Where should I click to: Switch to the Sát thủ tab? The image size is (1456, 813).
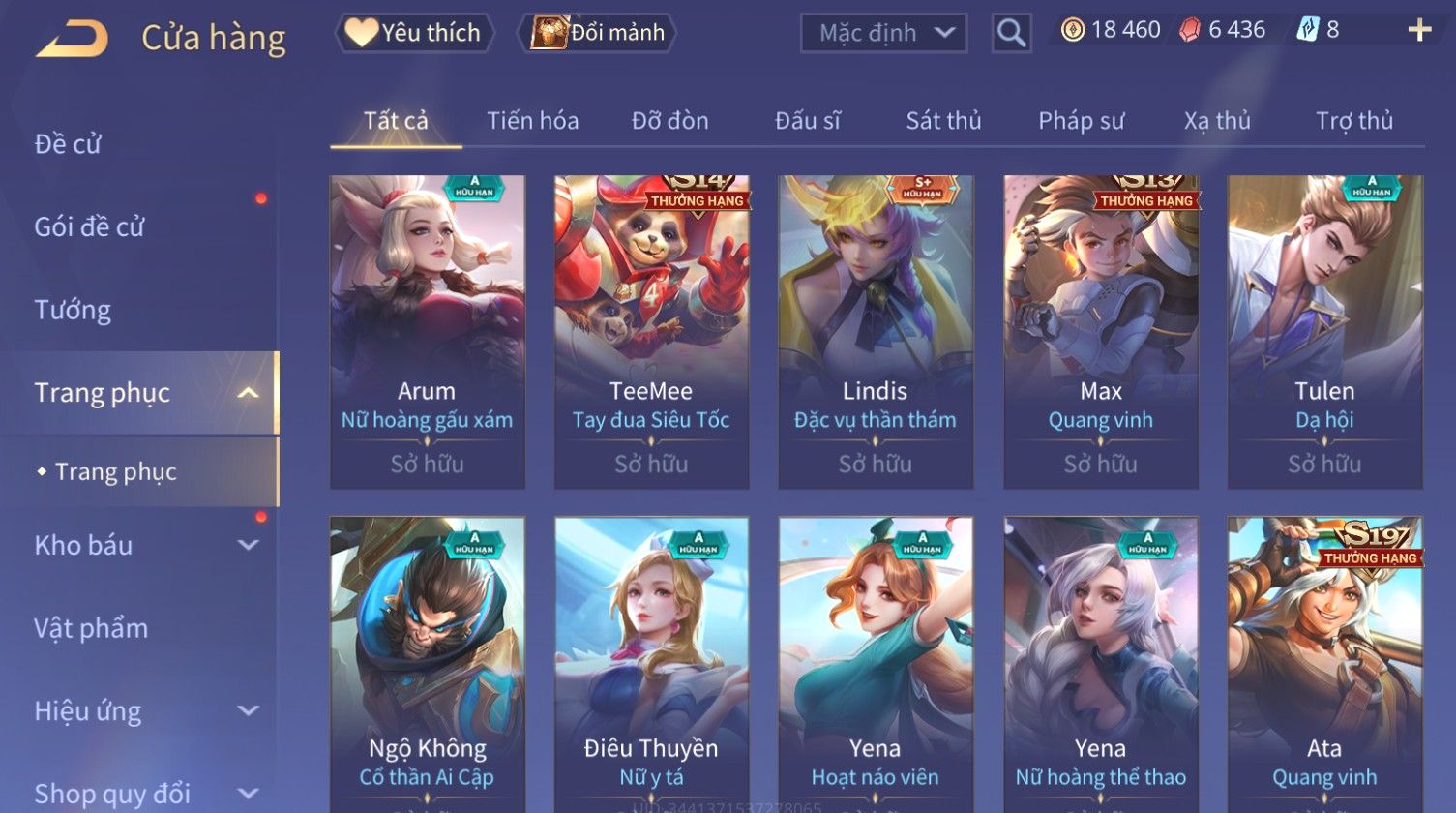tap(943, 121)
